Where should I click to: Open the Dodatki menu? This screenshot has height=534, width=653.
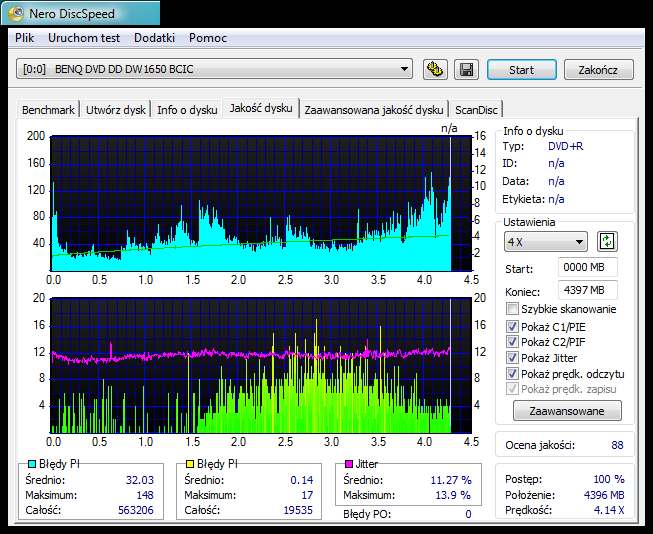pos(154,38)
